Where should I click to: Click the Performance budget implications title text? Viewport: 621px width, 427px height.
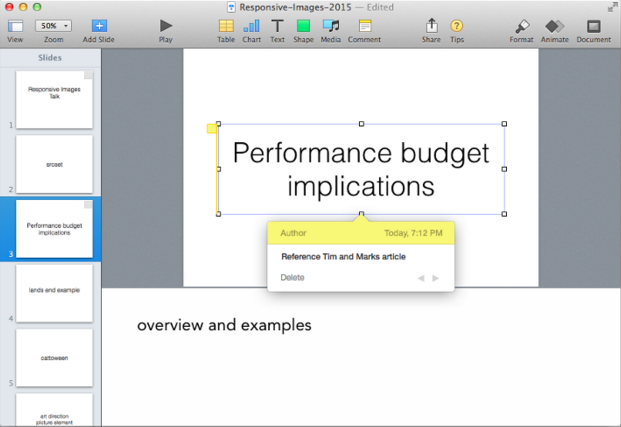(361, 169)
